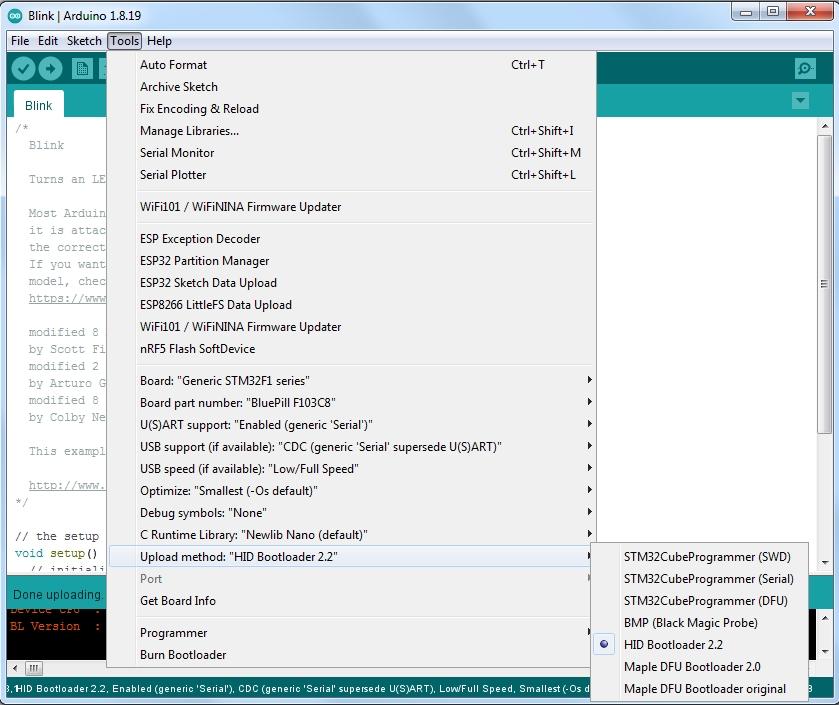Click console scrollbar up arrow
This screenshot has width=839, height=705.
click(x=825, y=618)
